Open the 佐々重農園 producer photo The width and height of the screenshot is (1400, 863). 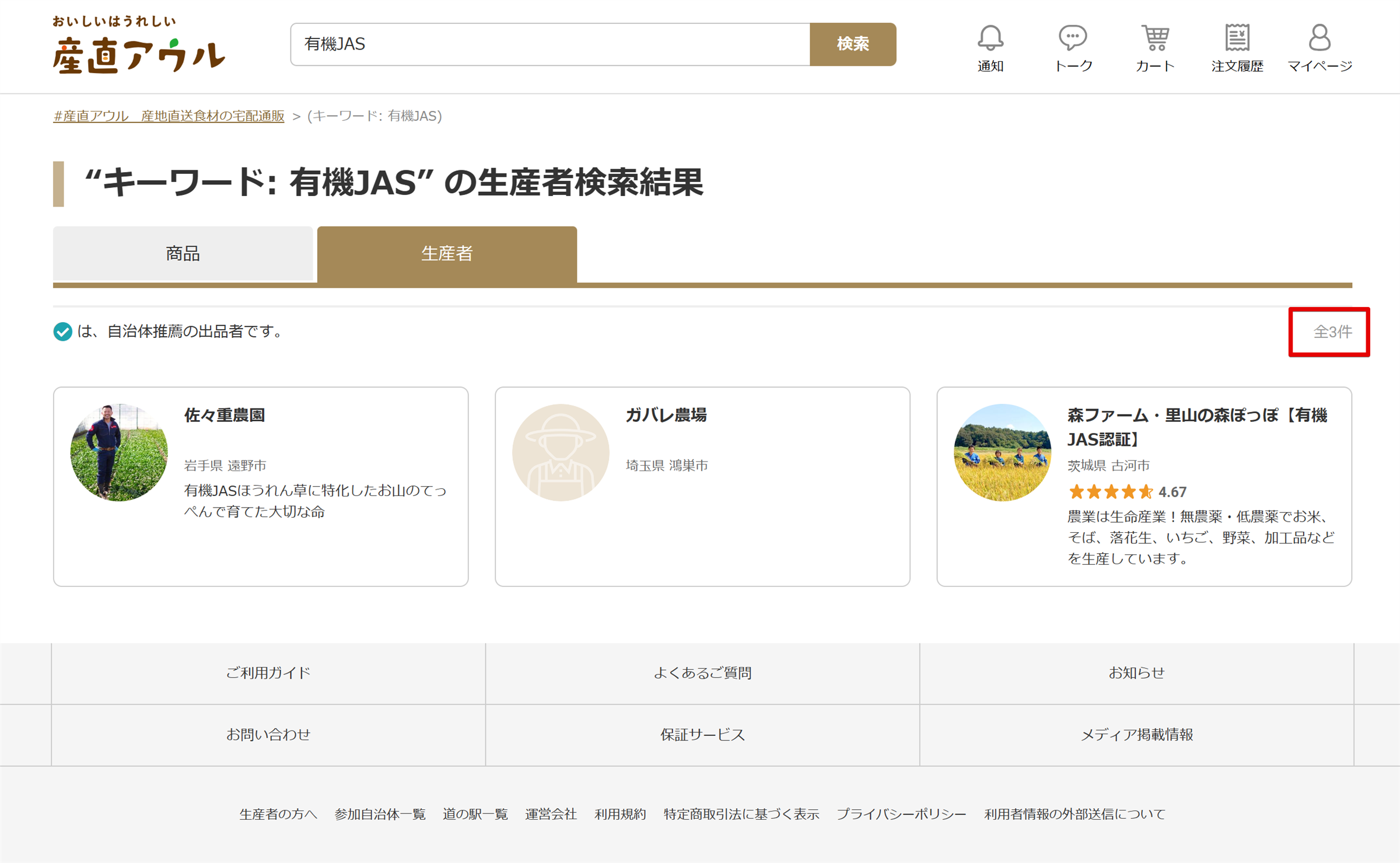[x=119, y=452]
